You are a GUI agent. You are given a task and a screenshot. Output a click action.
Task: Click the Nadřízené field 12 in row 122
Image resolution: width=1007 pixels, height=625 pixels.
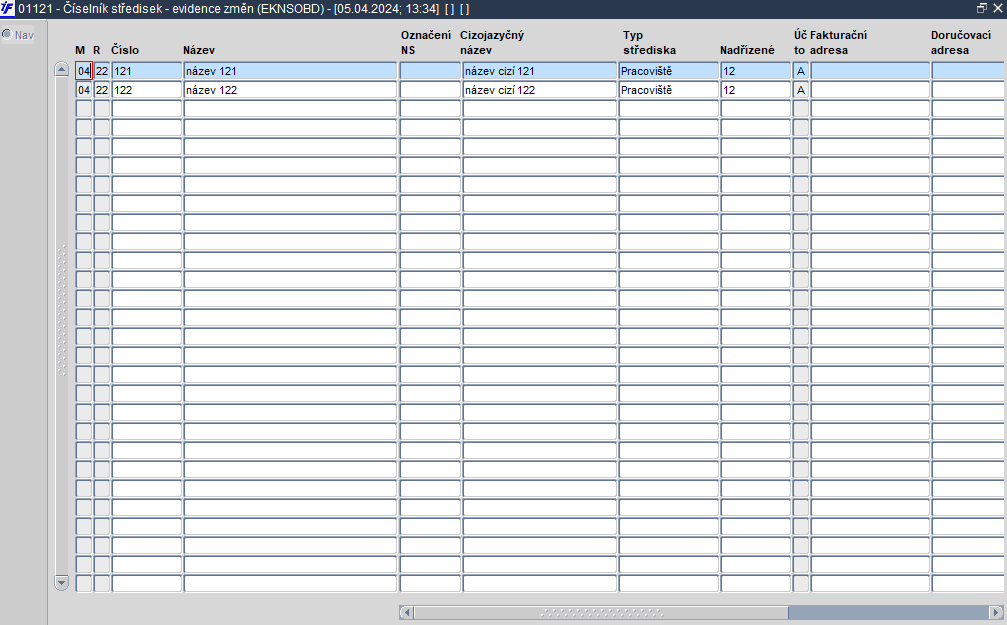pyautogui.click(x=755, y=90)
